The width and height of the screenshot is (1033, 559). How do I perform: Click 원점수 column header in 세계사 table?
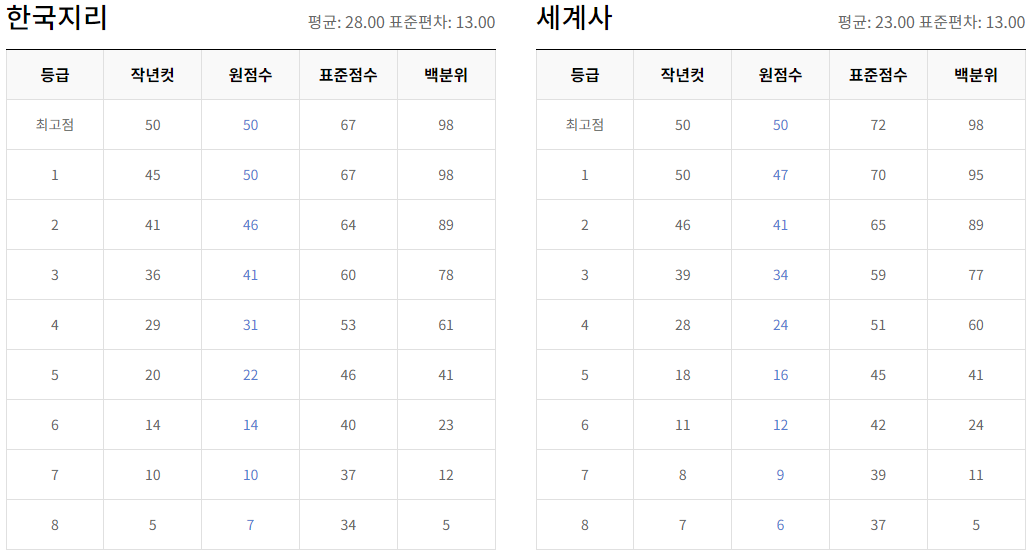(x=780, y=75)
